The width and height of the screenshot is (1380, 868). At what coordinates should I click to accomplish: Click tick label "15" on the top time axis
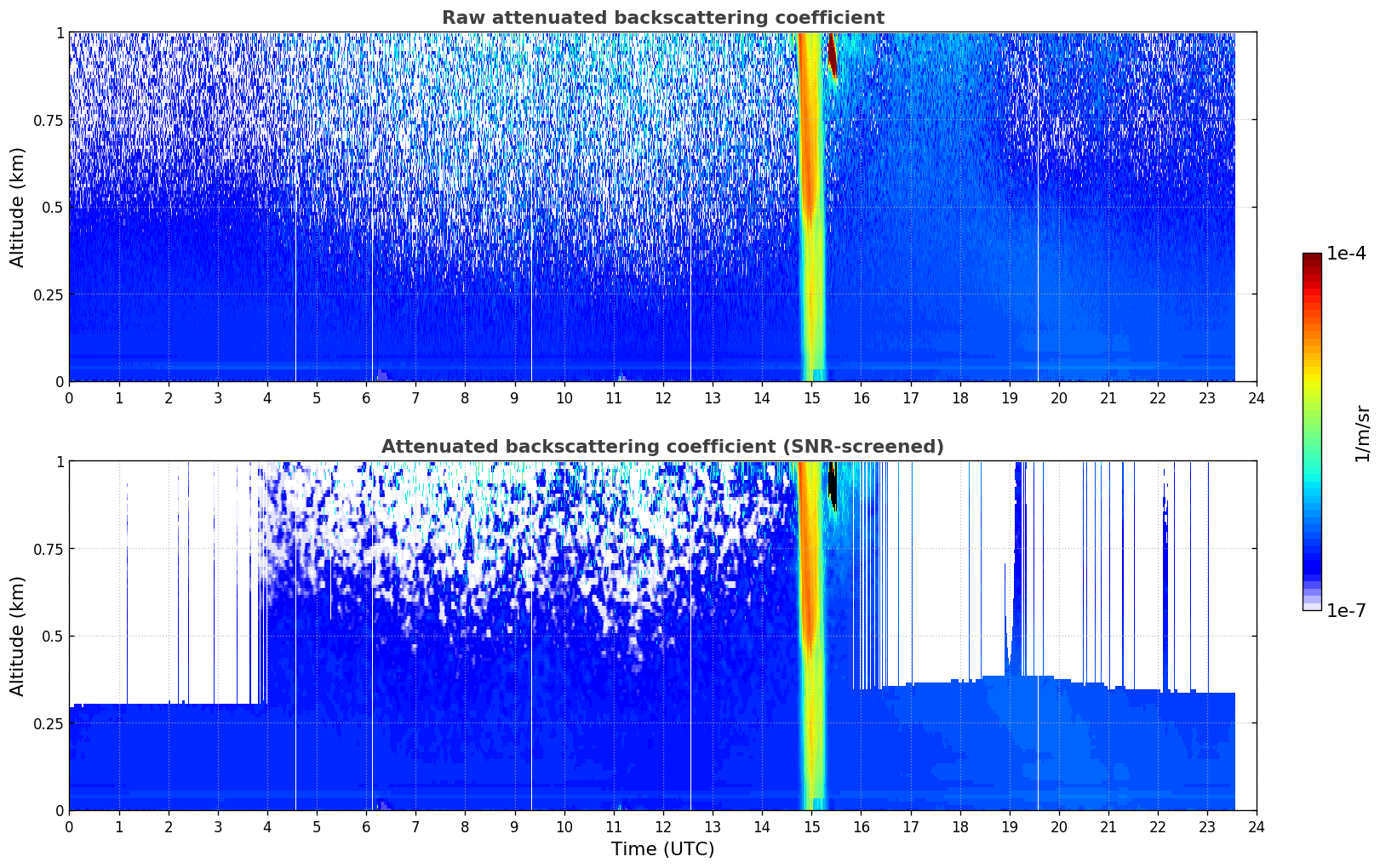[811, 397]
